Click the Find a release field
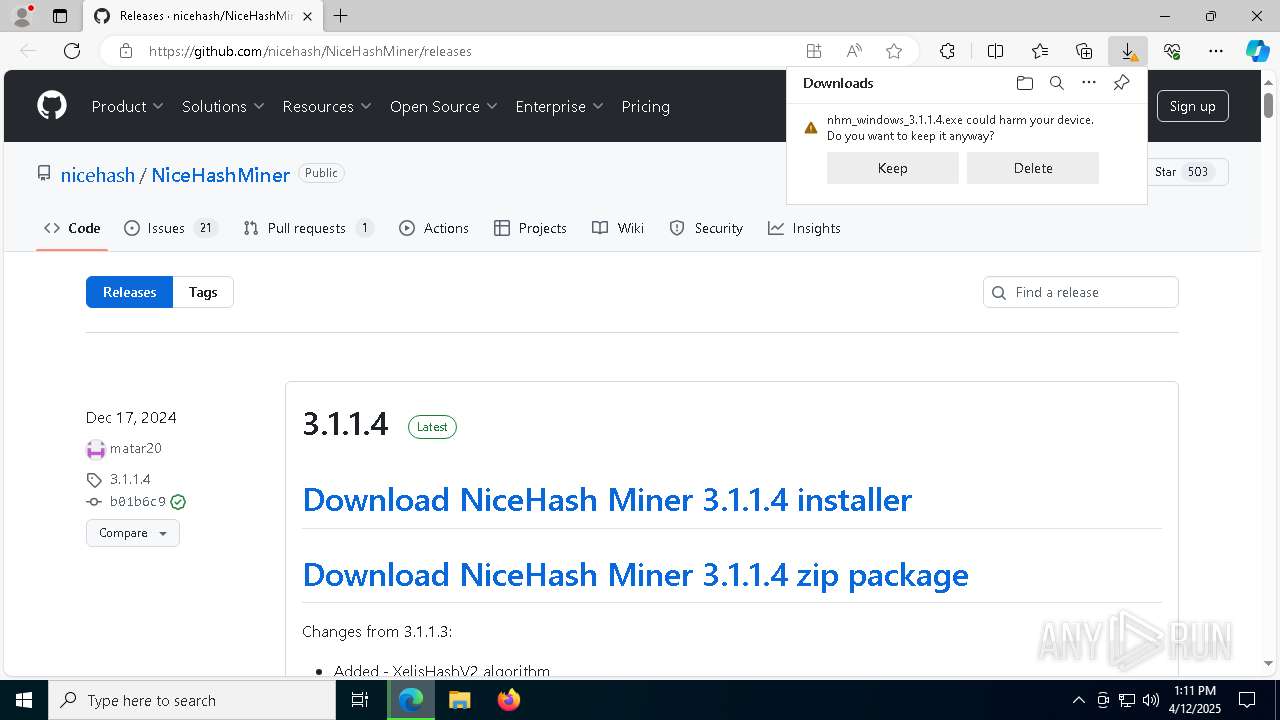The image size is (1280, 720). pyautogui.click(x=1090, y=292)
